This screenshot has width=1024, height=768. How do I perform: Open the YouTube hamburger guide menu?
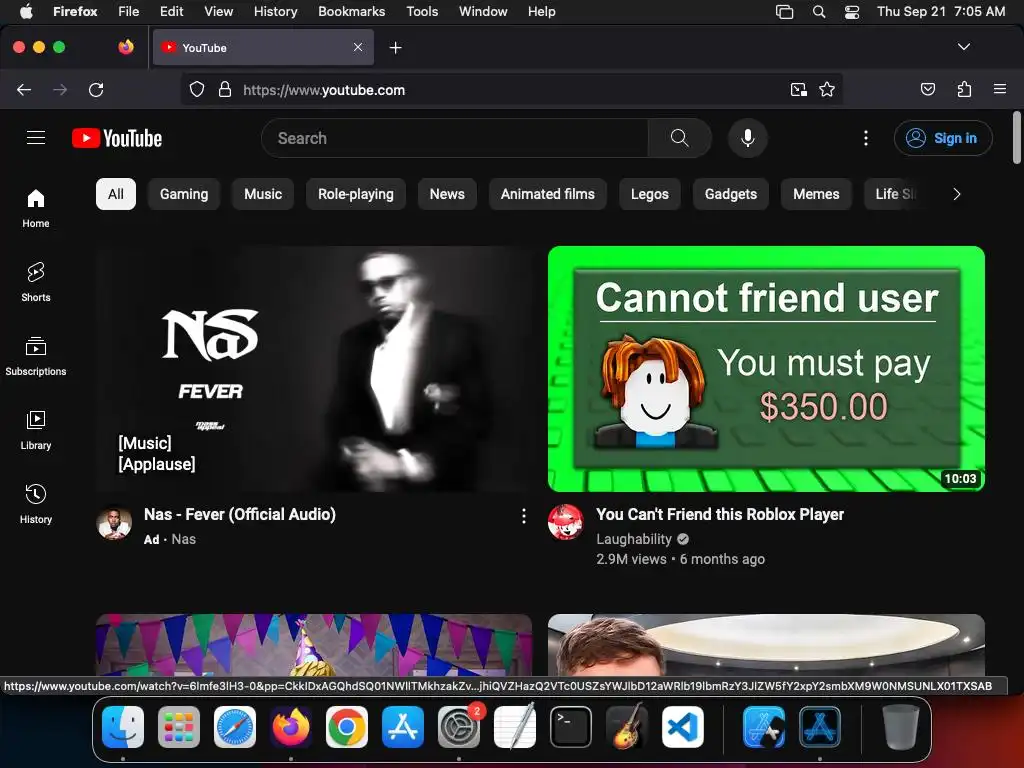[x=36, y=138]
